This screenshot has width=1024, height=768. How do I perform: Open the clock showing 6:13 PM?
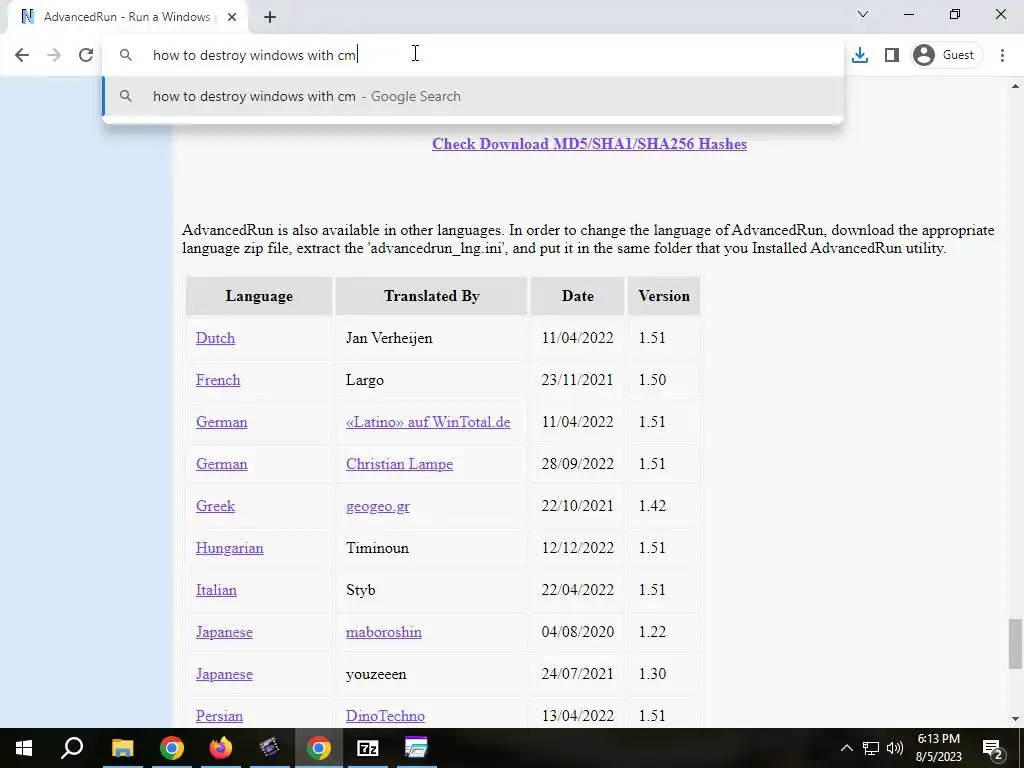click(x=938, y=748)
